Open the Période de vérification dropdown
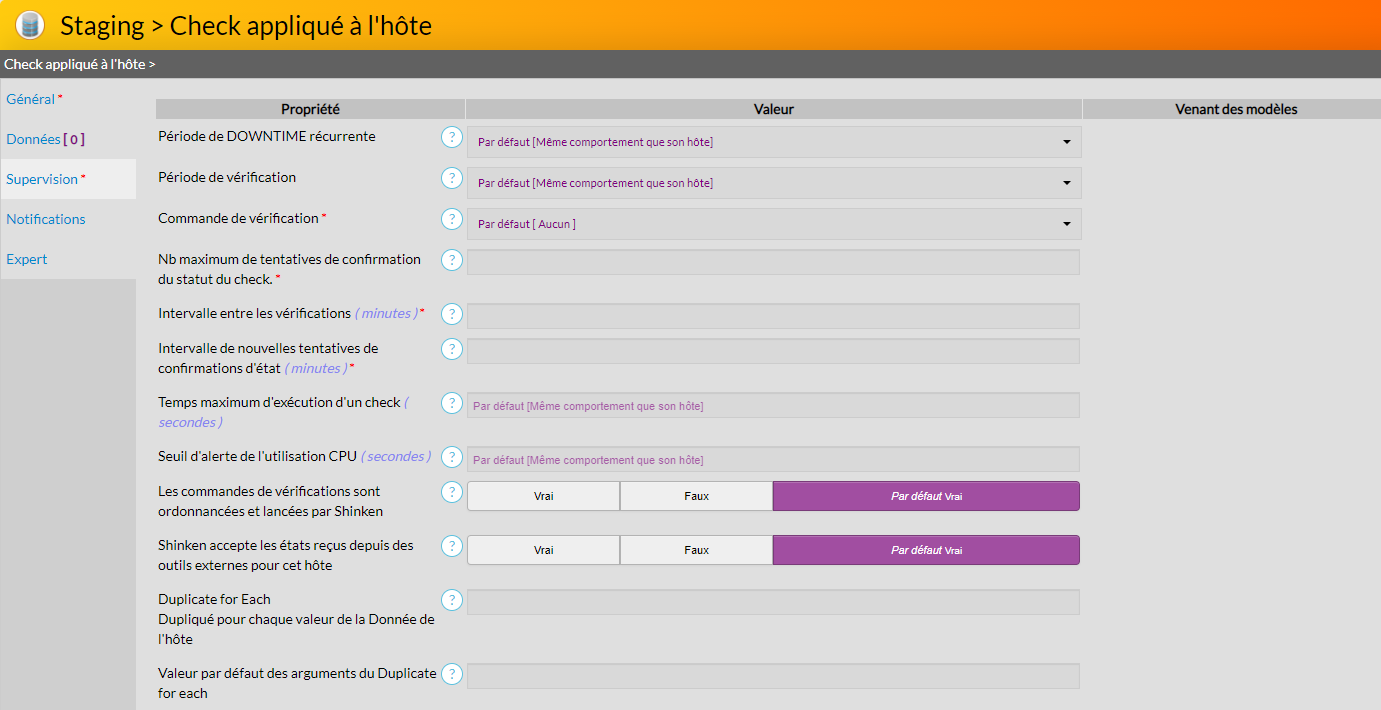The width and height of the screenshot is (1381, 710). pyautogui.click(x=774, y=183)
